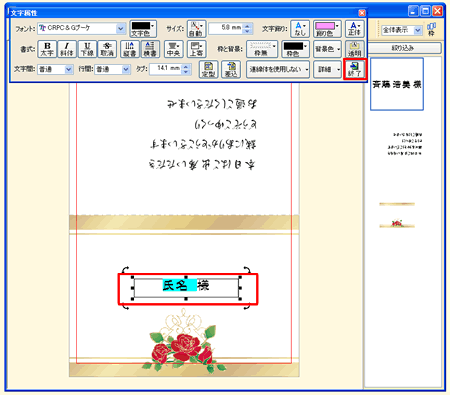
Task: Toggle underline (下線) formatting
Action: click(x=87, y=49)
